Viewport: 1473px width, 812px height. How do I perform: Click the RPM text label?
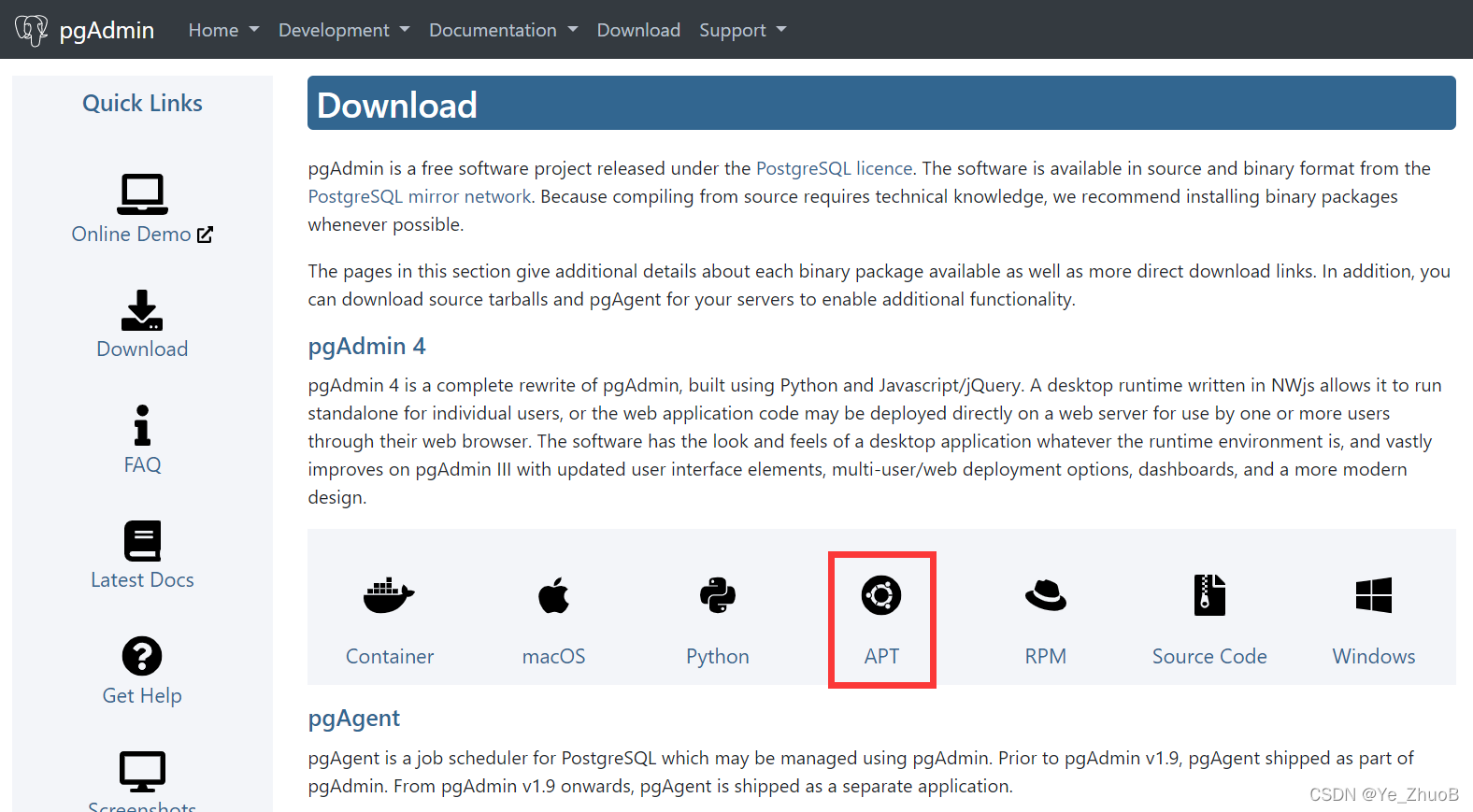click(1046, 657)
